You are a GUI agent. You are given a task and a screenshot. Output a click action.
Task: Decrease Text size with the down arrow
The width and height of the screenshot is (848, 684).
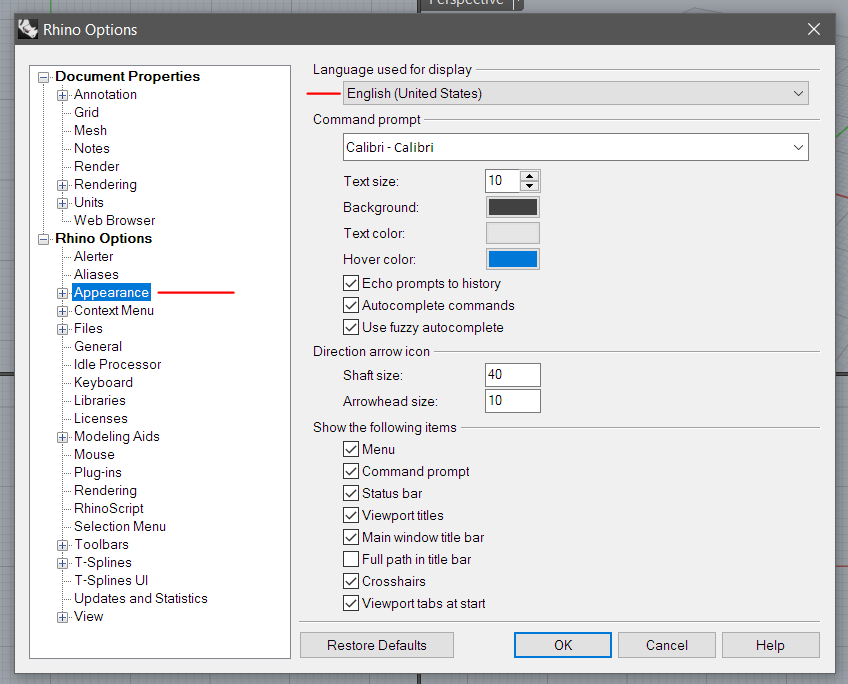tap(529, 186)
